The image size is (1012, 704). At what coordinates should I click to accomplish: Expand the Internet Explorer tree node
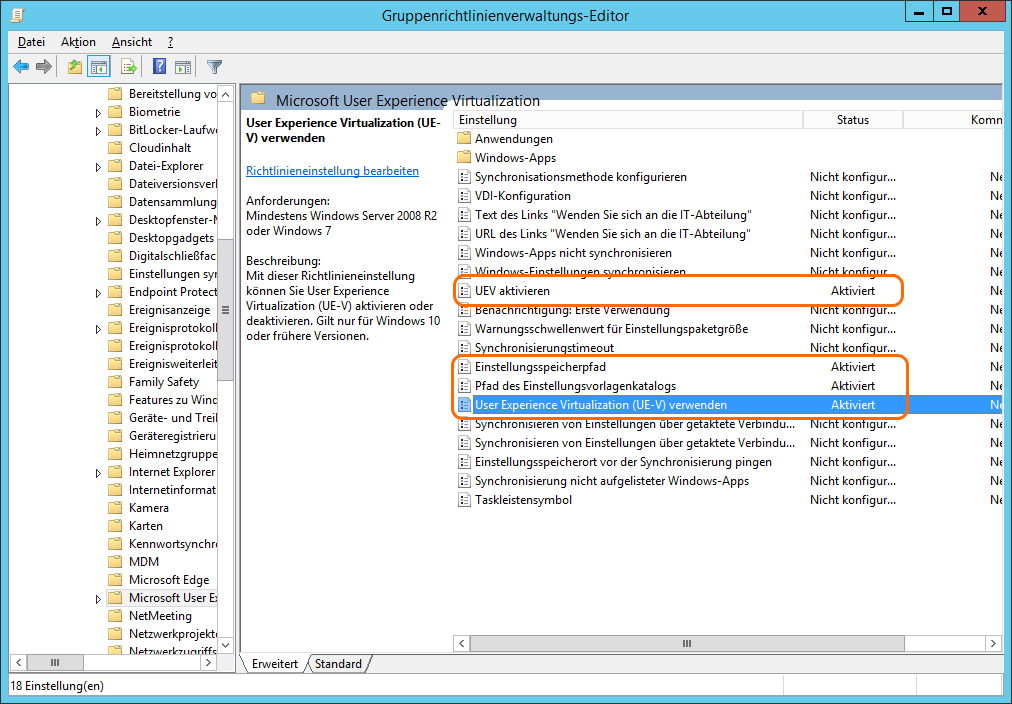click(98, 473)
